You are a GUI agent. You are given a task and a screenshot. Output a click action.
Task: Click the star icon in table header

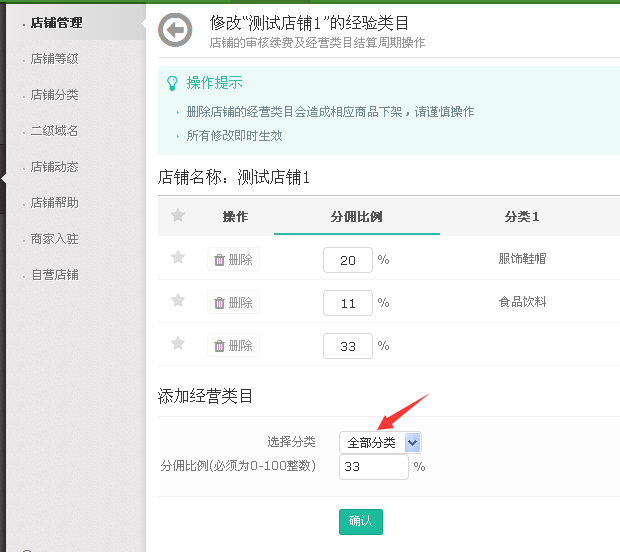click(178, 216)
